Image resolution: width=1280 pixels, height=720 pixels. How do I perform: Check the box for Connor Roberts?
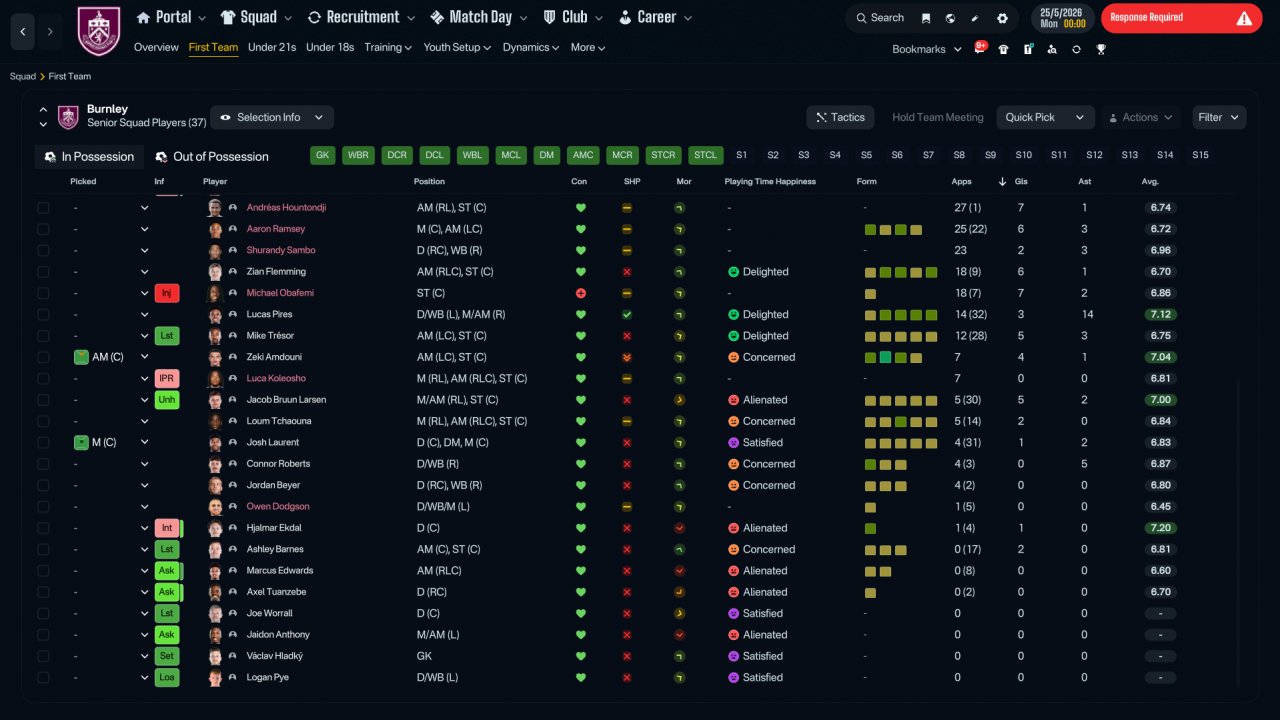43,464
